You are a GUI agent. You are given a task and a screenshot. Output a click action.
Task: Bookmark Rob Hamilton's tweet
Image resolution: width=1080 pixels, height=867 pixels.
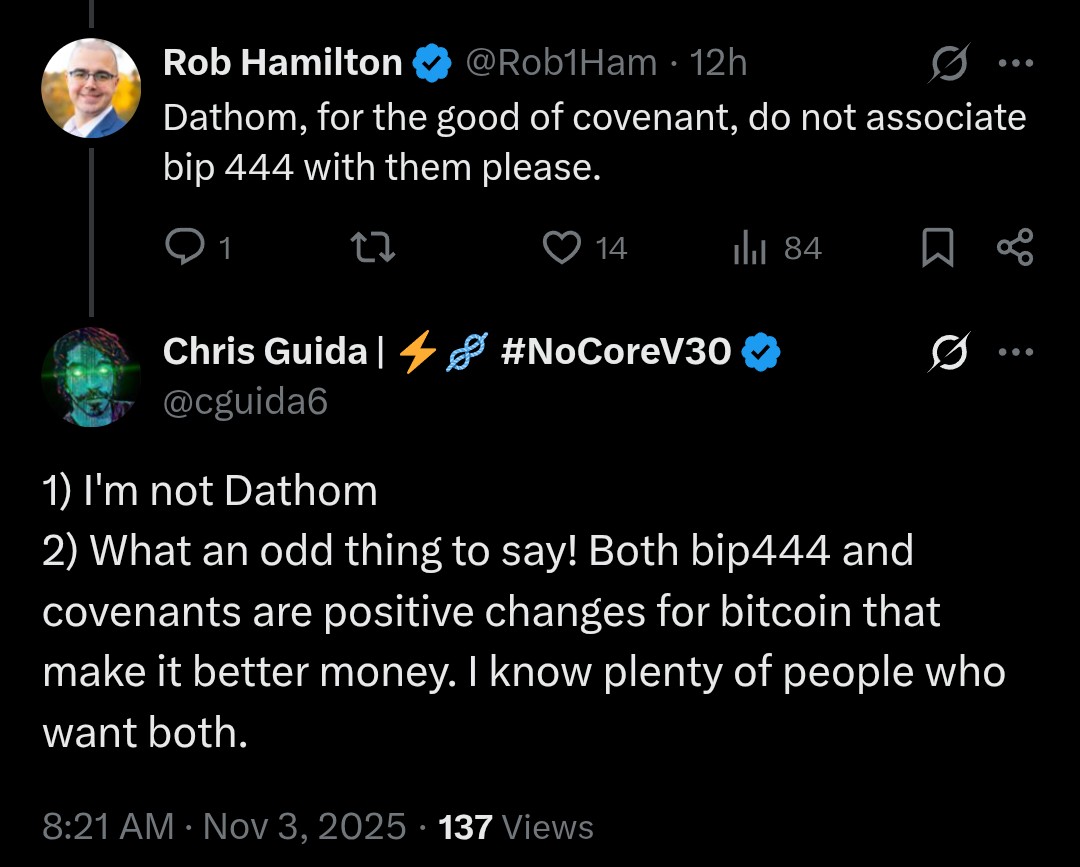click(x=937, y=248)
